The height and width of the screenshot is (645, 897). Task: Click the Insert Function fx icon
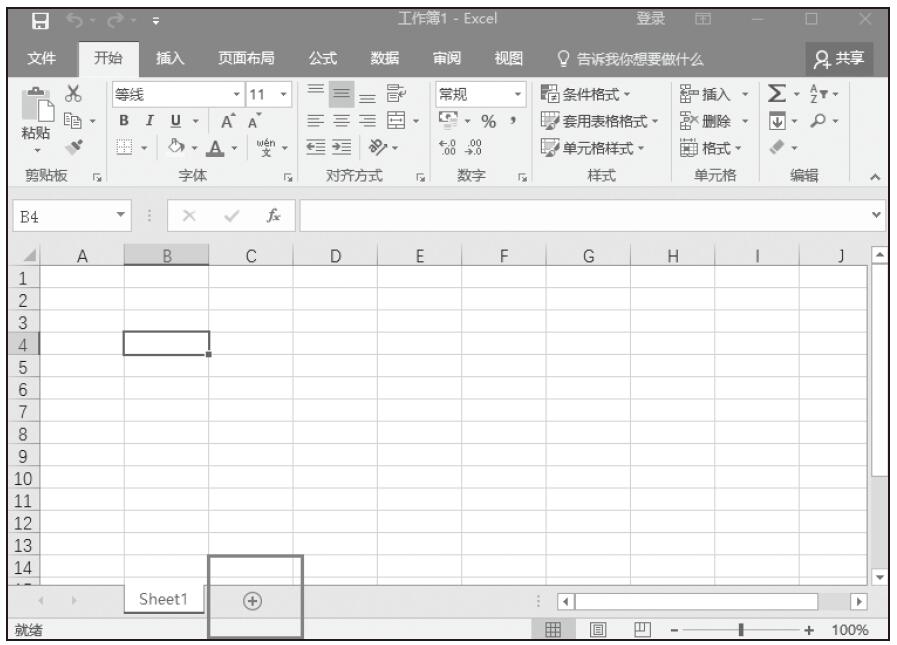click(272, 212)
